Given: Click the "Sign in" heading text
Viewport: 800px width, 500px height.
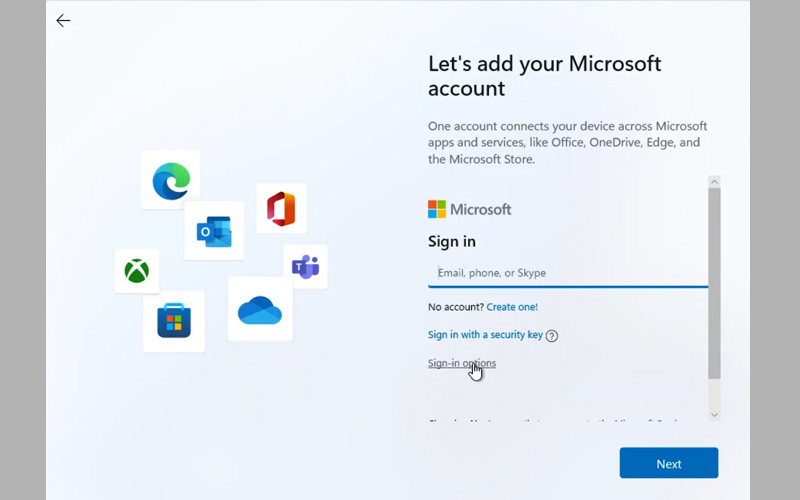Looking at the screenshot, I should 452,241.
